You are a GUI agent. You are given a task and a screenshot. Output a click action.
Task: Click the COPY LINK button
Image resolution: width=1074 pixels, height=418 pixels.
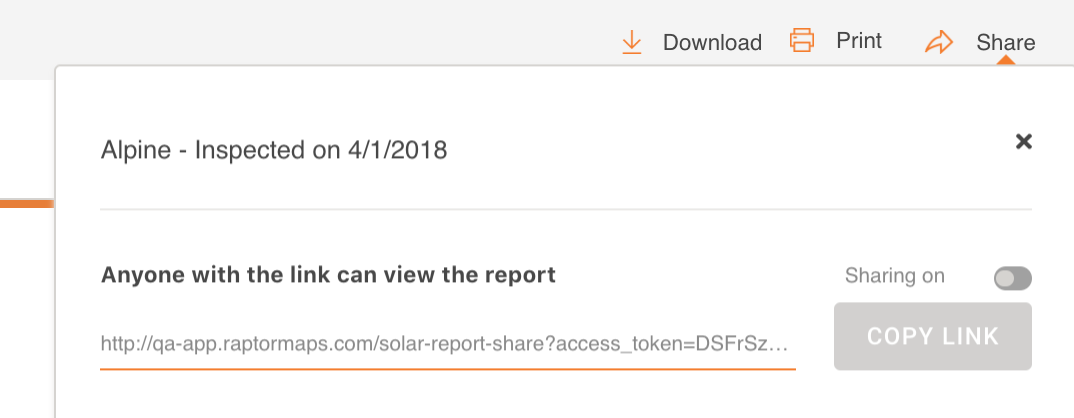point(932,336)
